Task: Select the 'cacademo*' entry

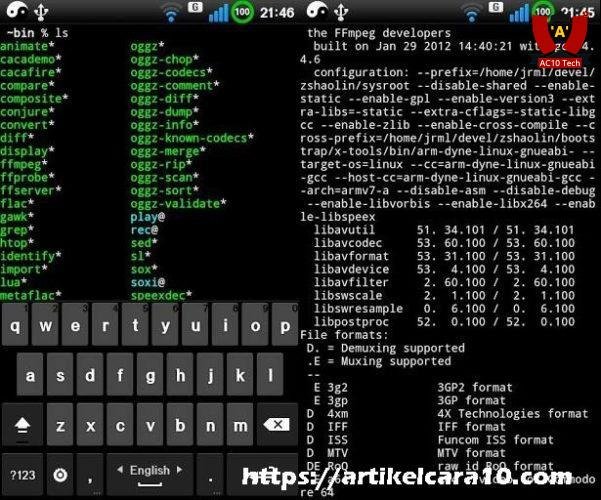Action: [31, 59]
